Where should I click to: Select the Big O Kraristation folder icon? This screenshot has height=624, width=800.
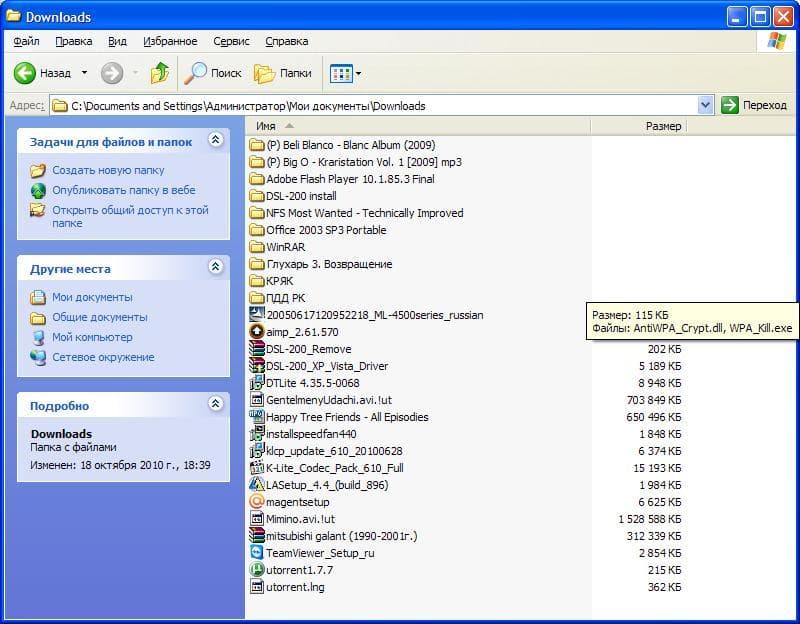pyautogui.click(x=257, y=162)
